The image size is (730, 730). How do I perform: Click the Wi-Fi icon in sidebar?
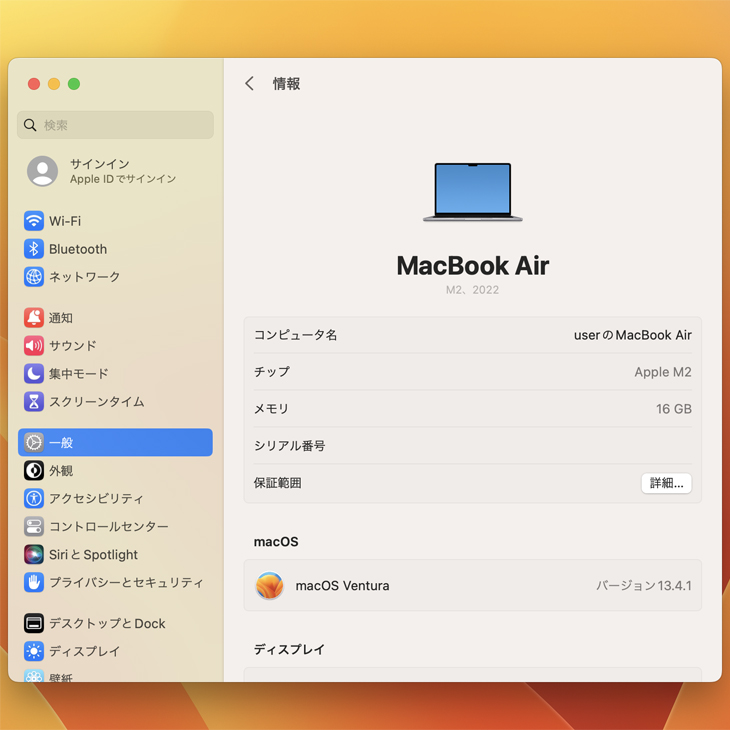pyautogui.click(x=34, y=221)
